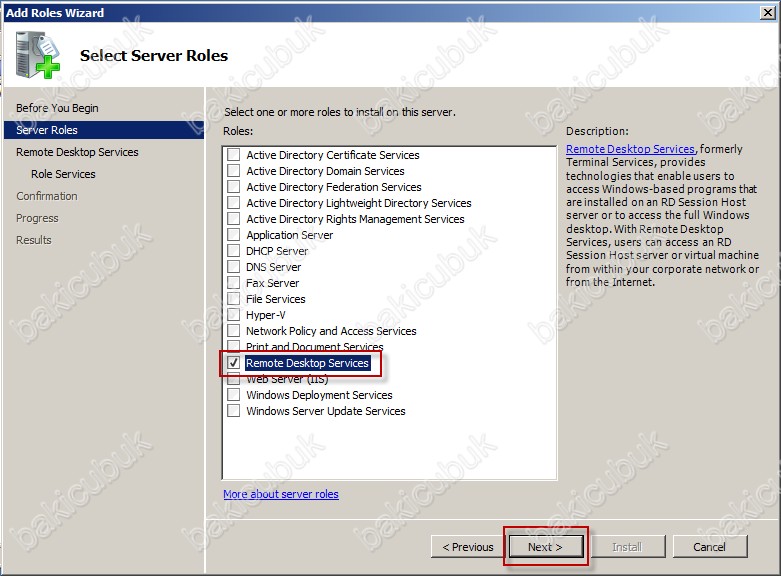The width and height of the screenshot is (781, 576).
Task: Check Active Directory Domain Services
Action: pyautogui.click(x=233, y=170)
